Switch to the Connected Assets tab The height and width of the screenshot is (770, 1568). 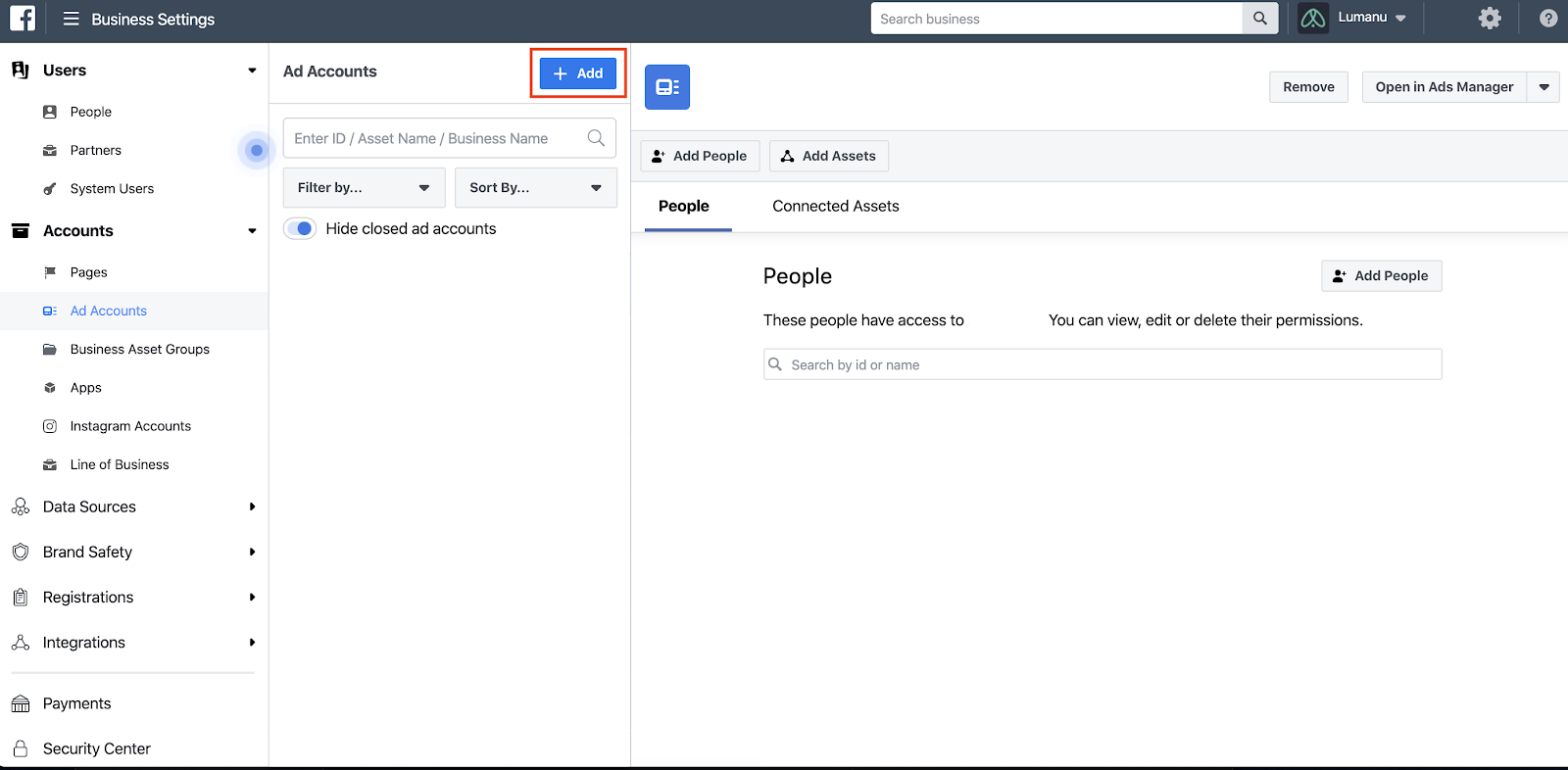tap(836, 206)
